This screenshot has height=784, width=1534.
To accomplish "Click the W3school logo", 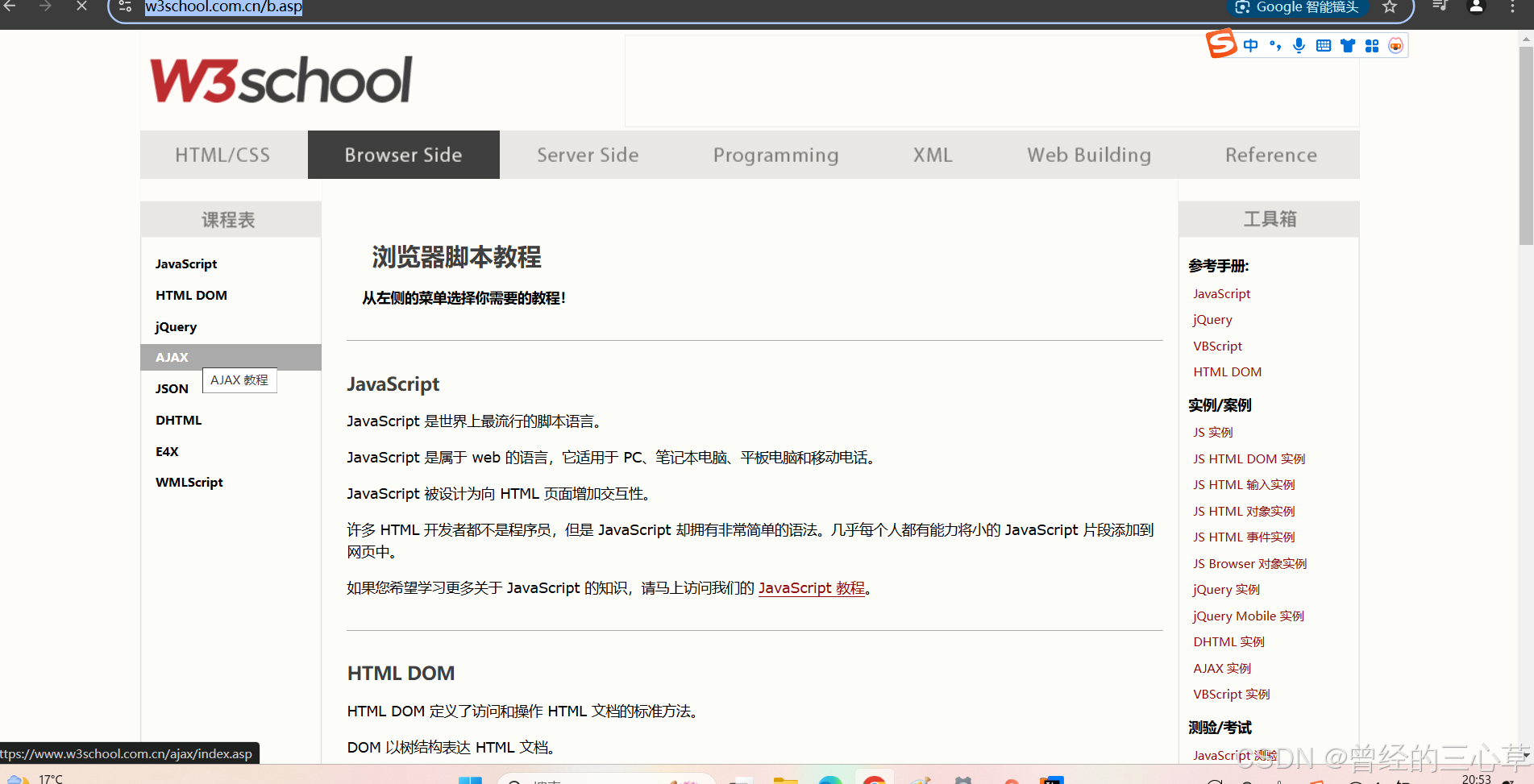I will click(x=281, y=80).
